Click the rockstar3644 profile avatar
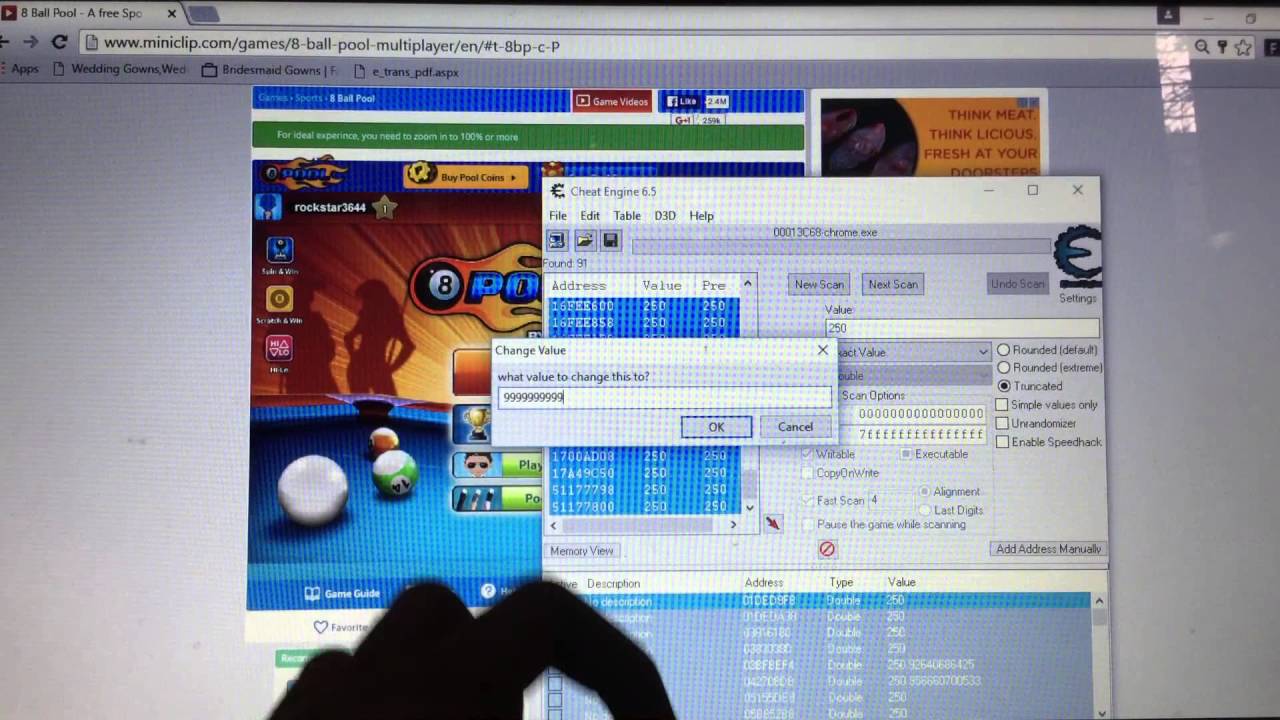 tap(268, 207)
